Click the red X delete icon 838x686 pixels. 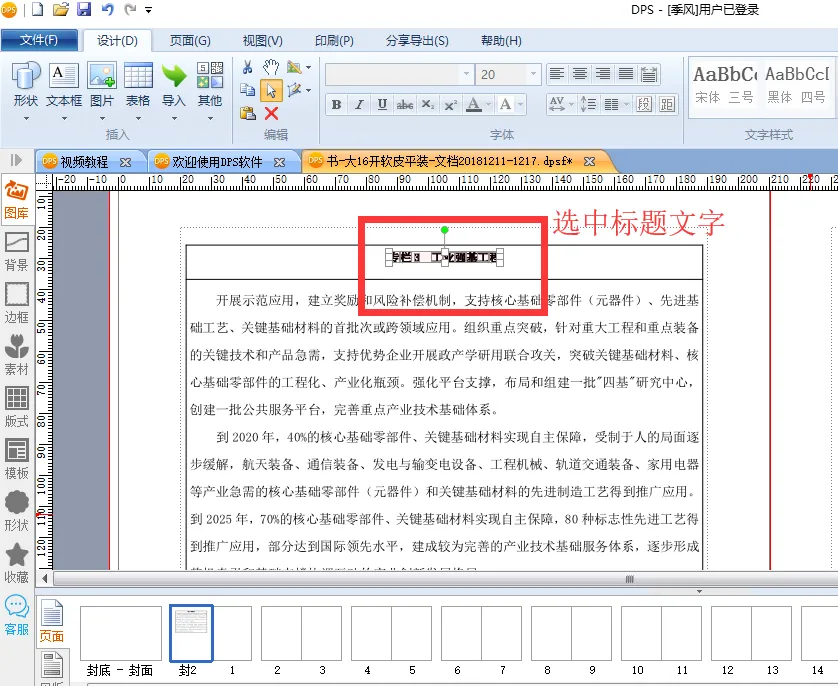tap(271, 113)
